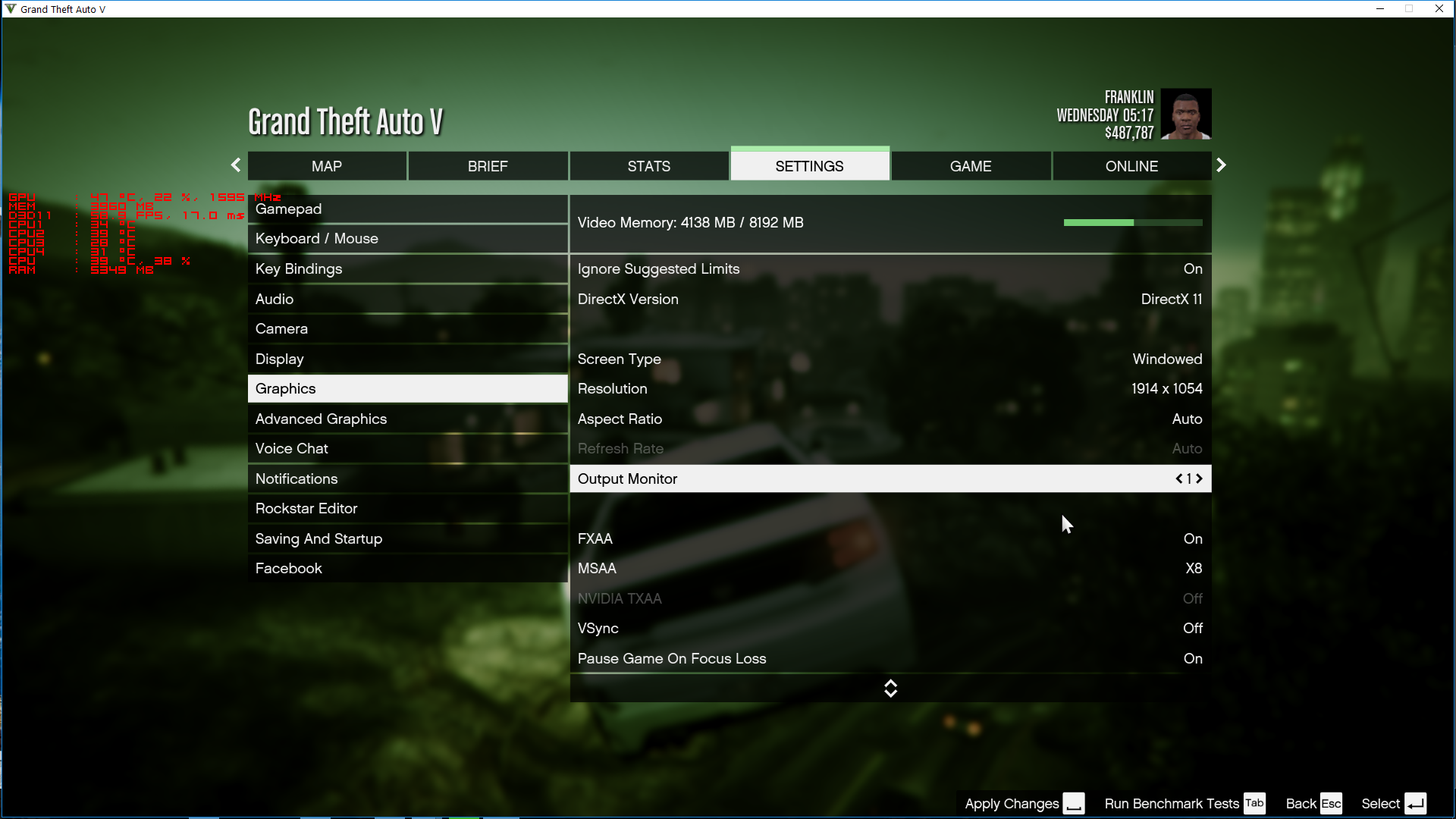Viewport: 1456px width, 819px height.
Task: Click the FRANKLIN character name
Action: (1129, 97)
